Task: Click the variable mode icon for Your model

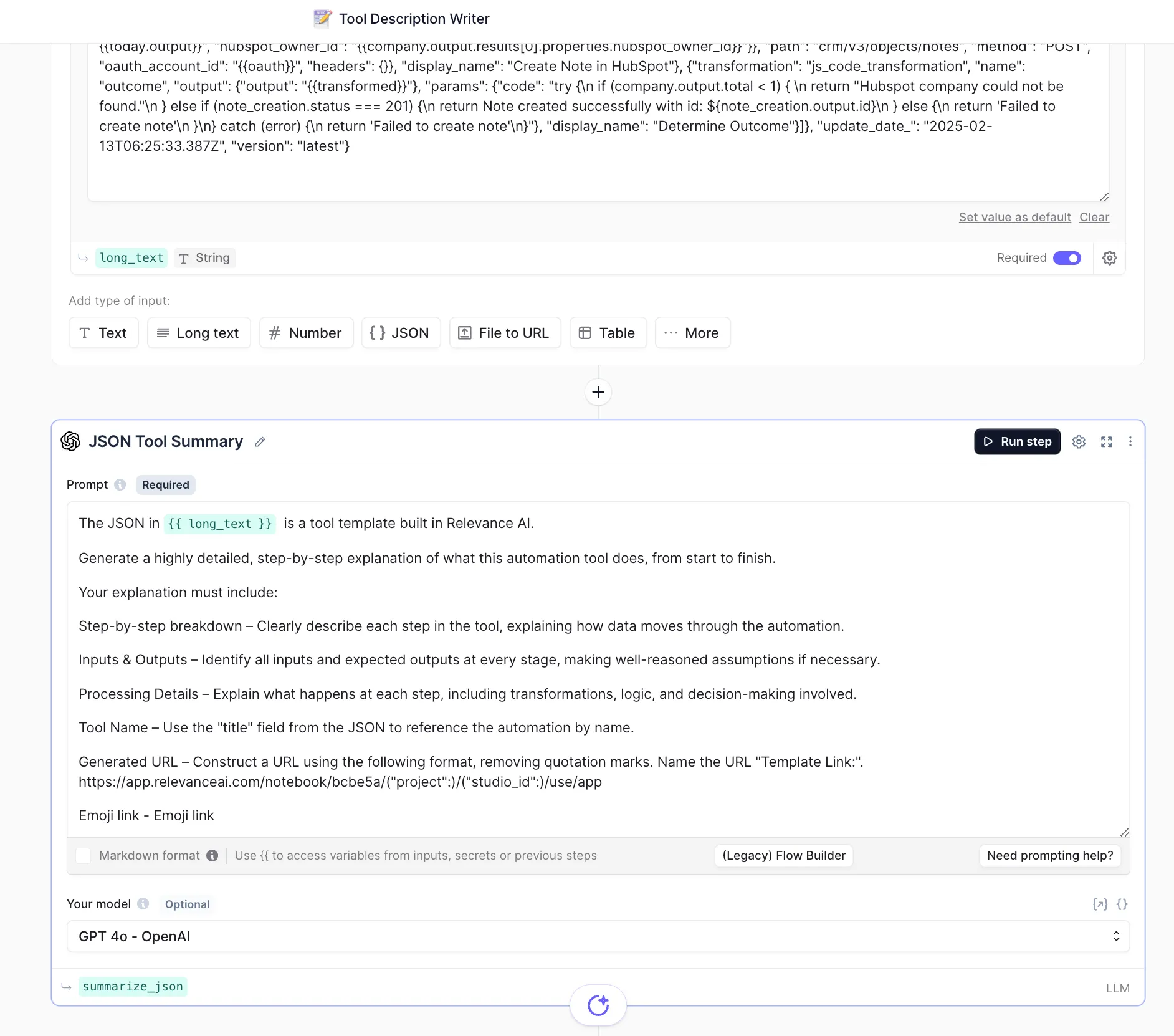Action: (x=1100, y=904)
